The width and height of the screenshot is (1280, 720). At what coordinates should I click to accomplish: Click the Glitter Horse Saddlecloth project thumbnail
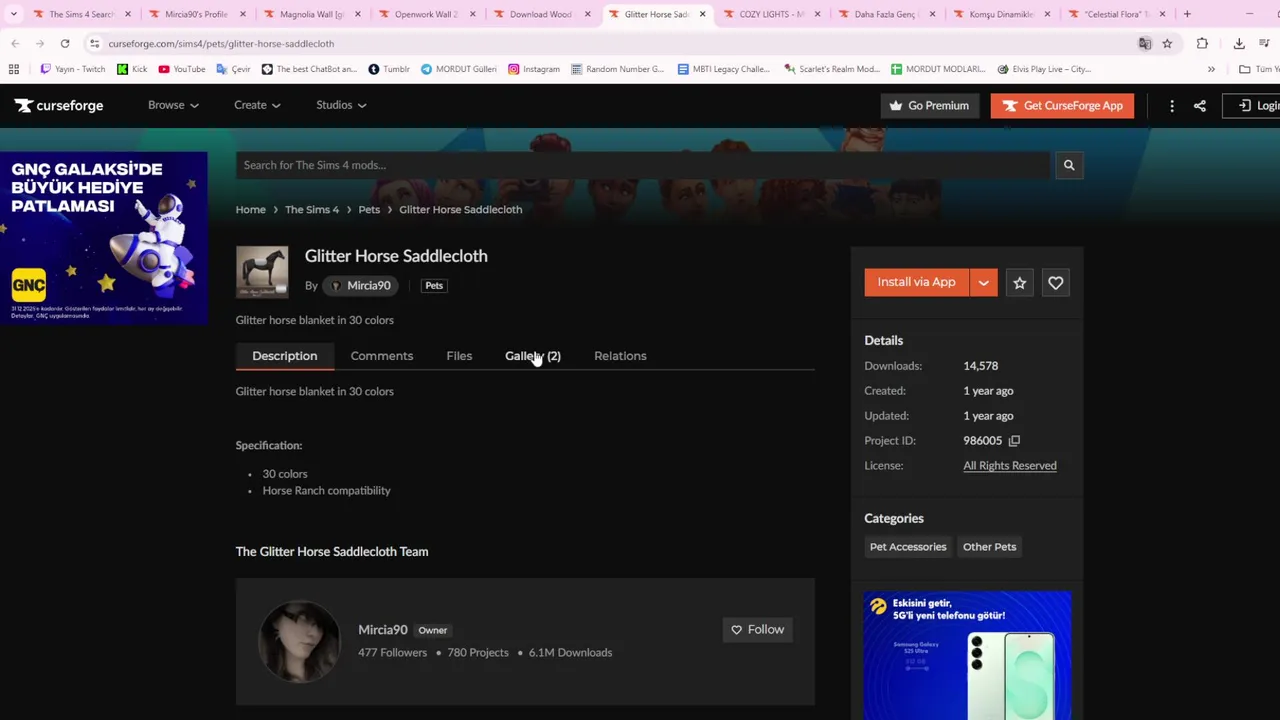tap(262, 272)
